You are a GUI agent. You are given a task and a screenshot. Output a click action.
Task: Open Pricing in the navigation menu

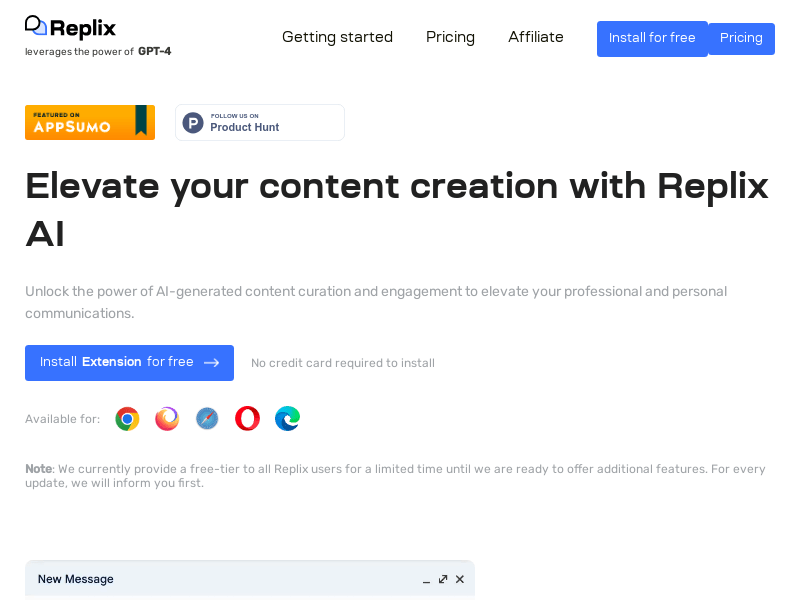point(450,37)
